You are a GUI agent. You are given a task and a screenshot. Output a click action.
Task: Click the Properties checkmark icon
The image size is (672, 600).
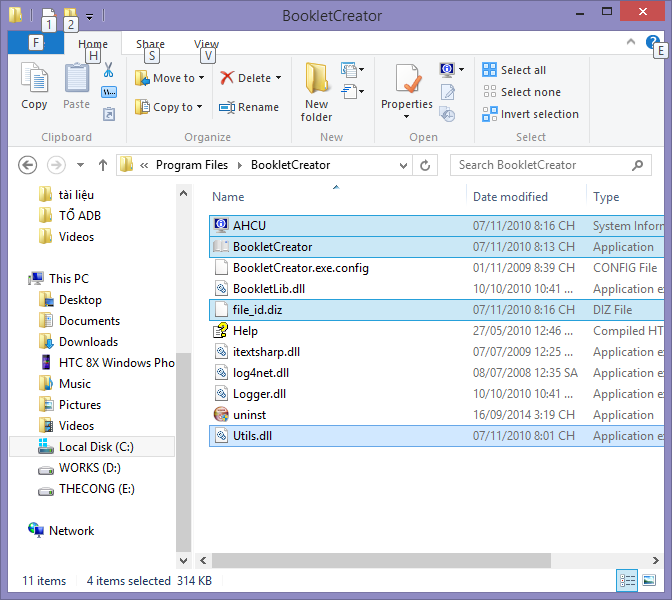tap(408, 79)
